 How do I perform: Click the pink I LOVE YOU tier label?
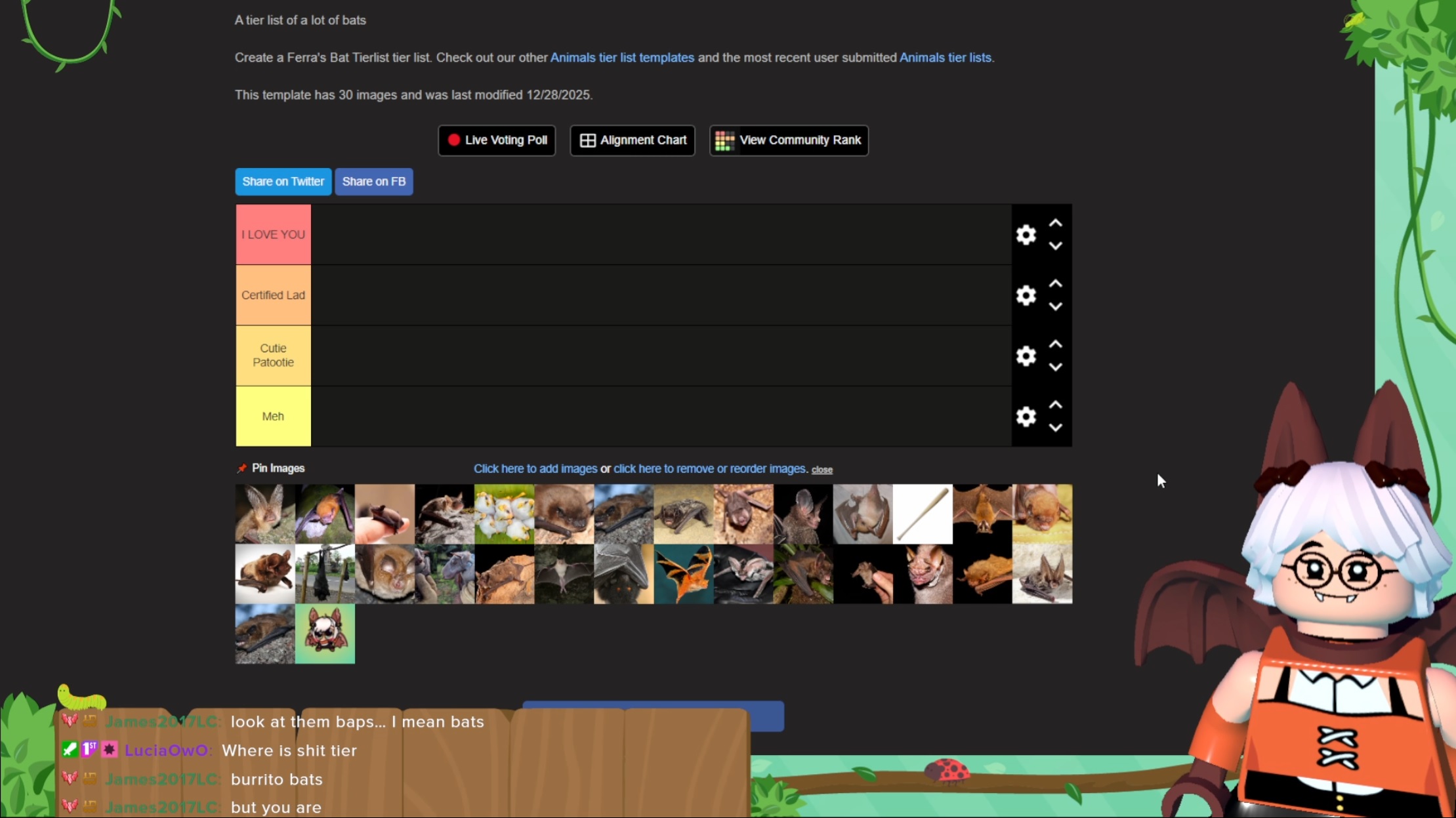pos(273,235)
